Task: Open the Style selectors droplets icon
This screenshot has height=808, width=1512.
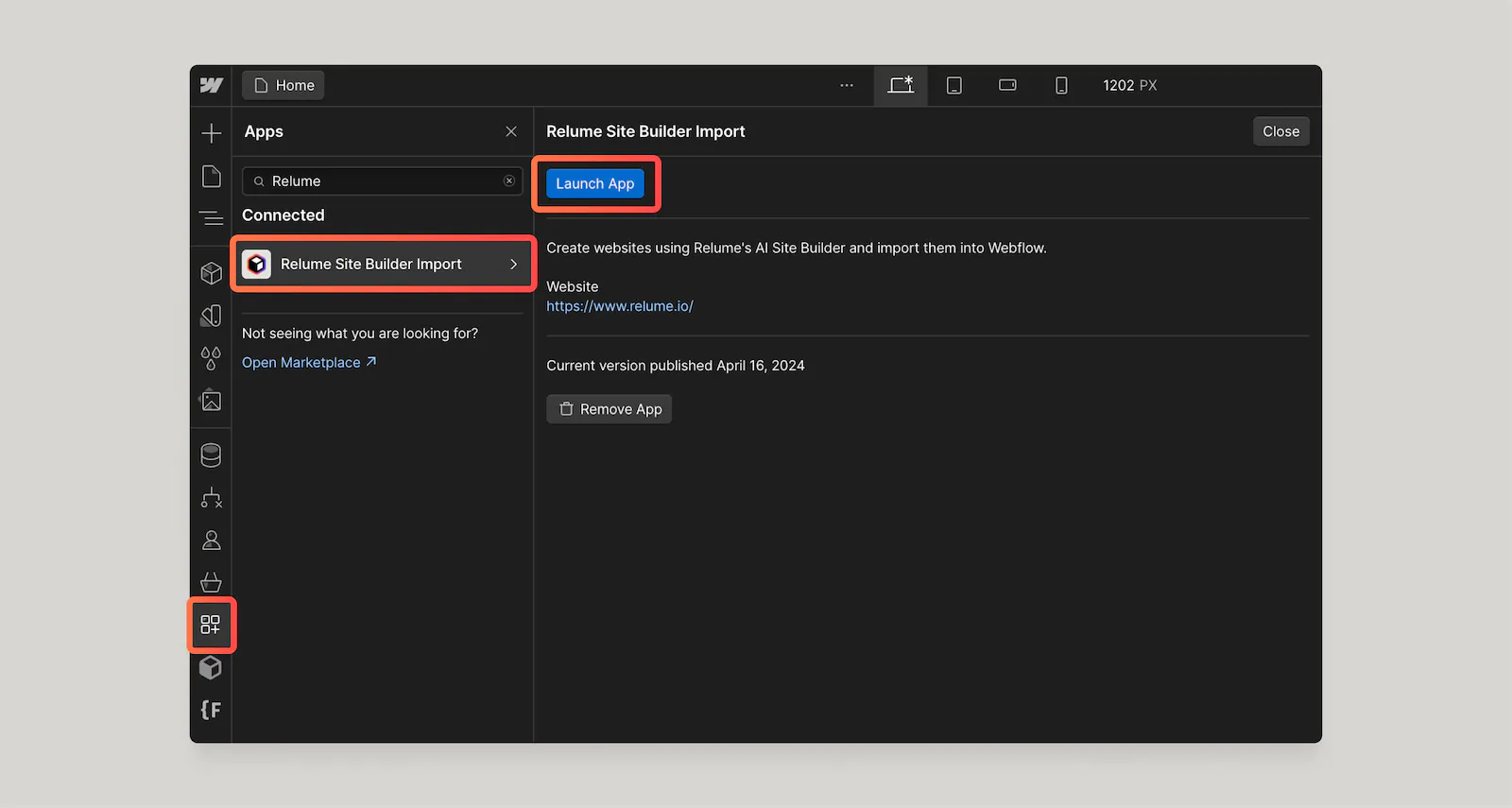Action: coord(212,358)
